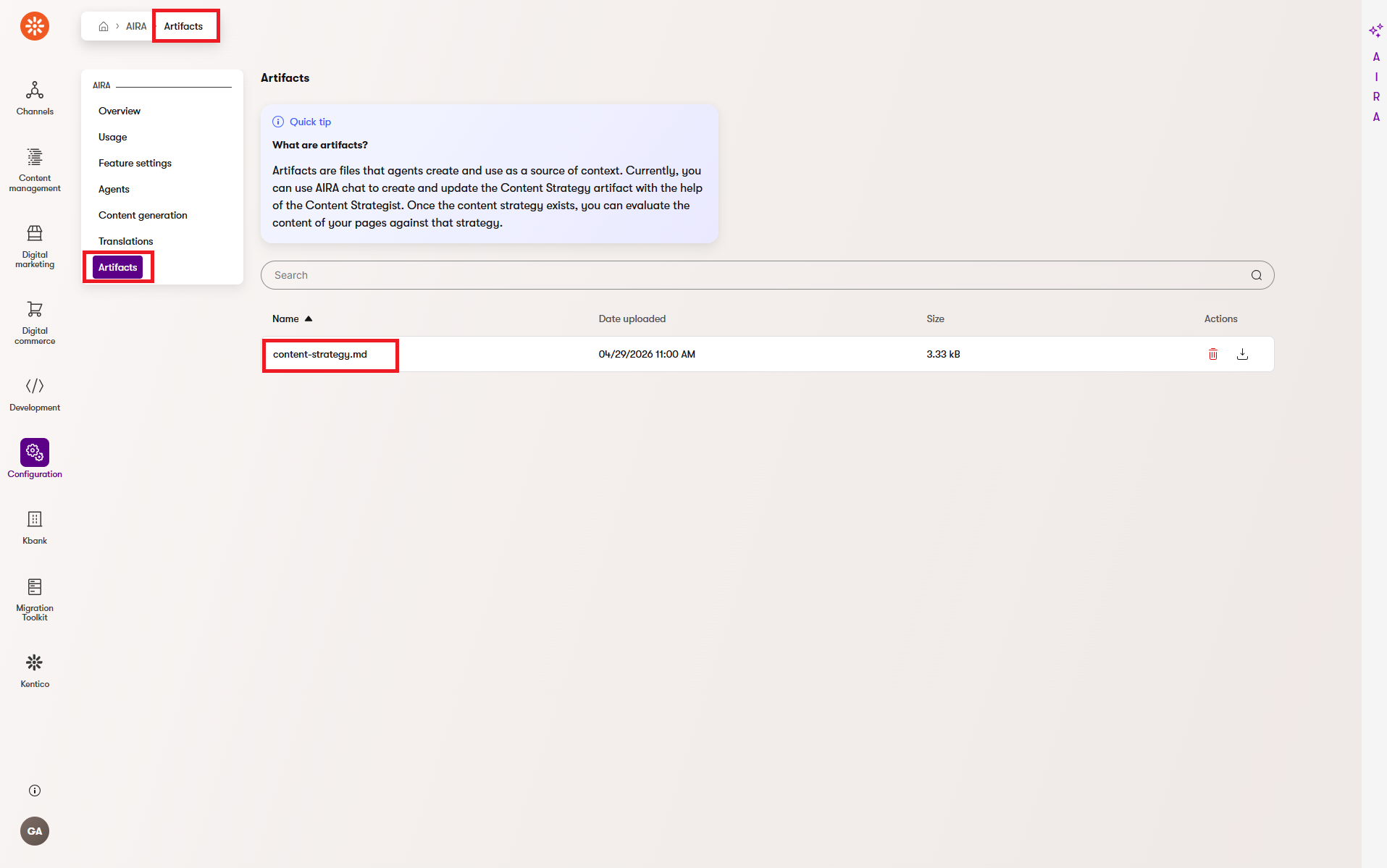
Task: Open Content generation page
Action: click(143, 215)
